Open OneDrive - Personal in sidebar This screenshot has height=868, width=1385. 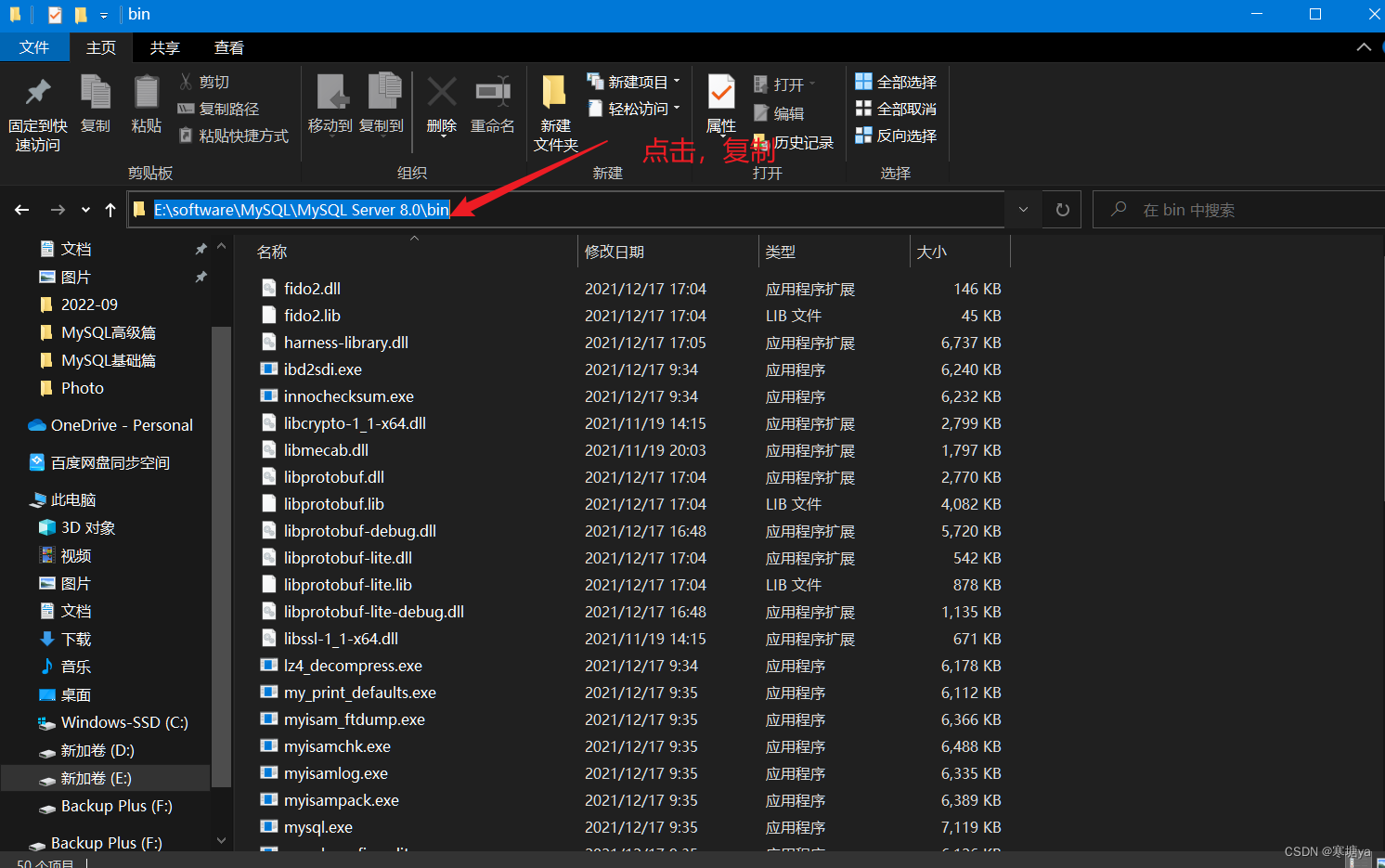click(x=110, y=425)
